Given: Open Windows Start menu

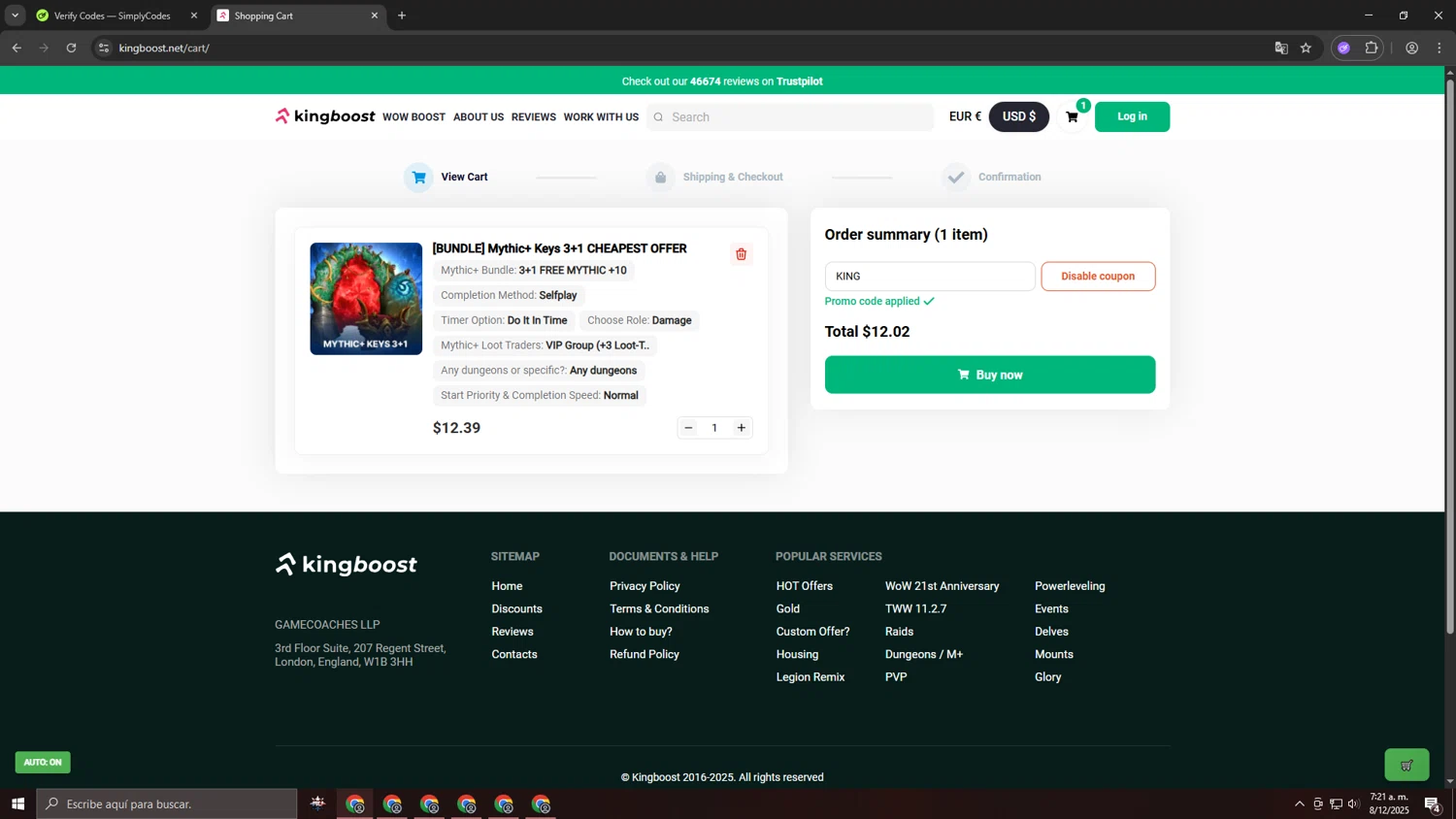Looking at the screenshot, I should (17, 803).
